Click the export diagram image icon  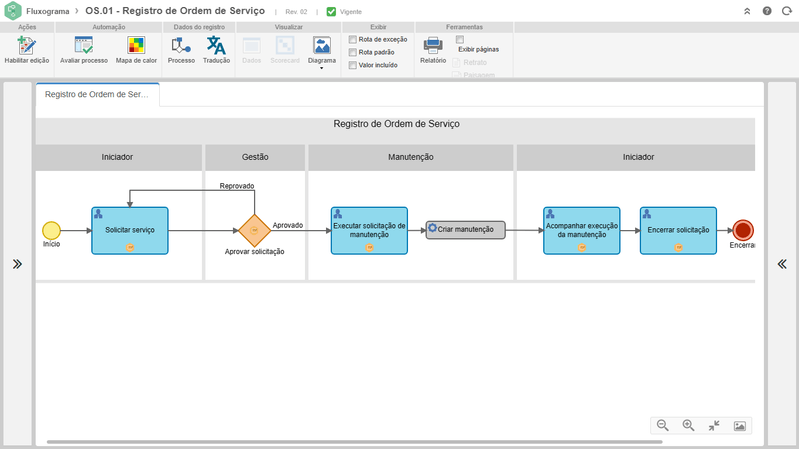click(x=739, y=426)
